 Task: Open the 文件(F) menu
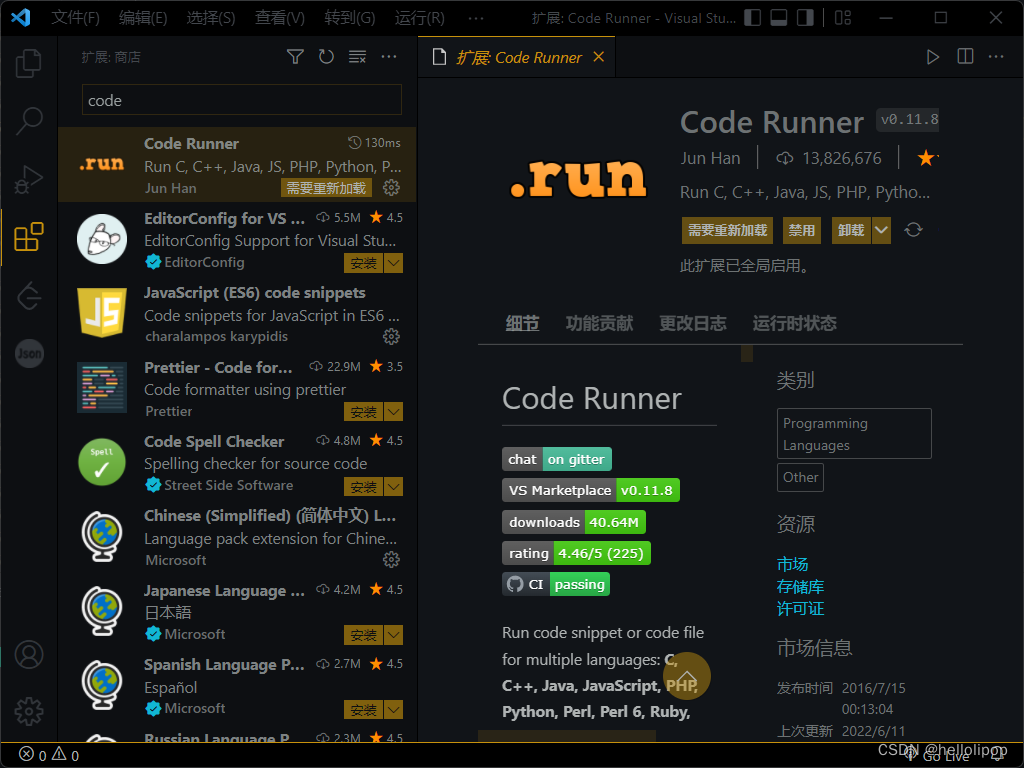click(x=75, y=18)
